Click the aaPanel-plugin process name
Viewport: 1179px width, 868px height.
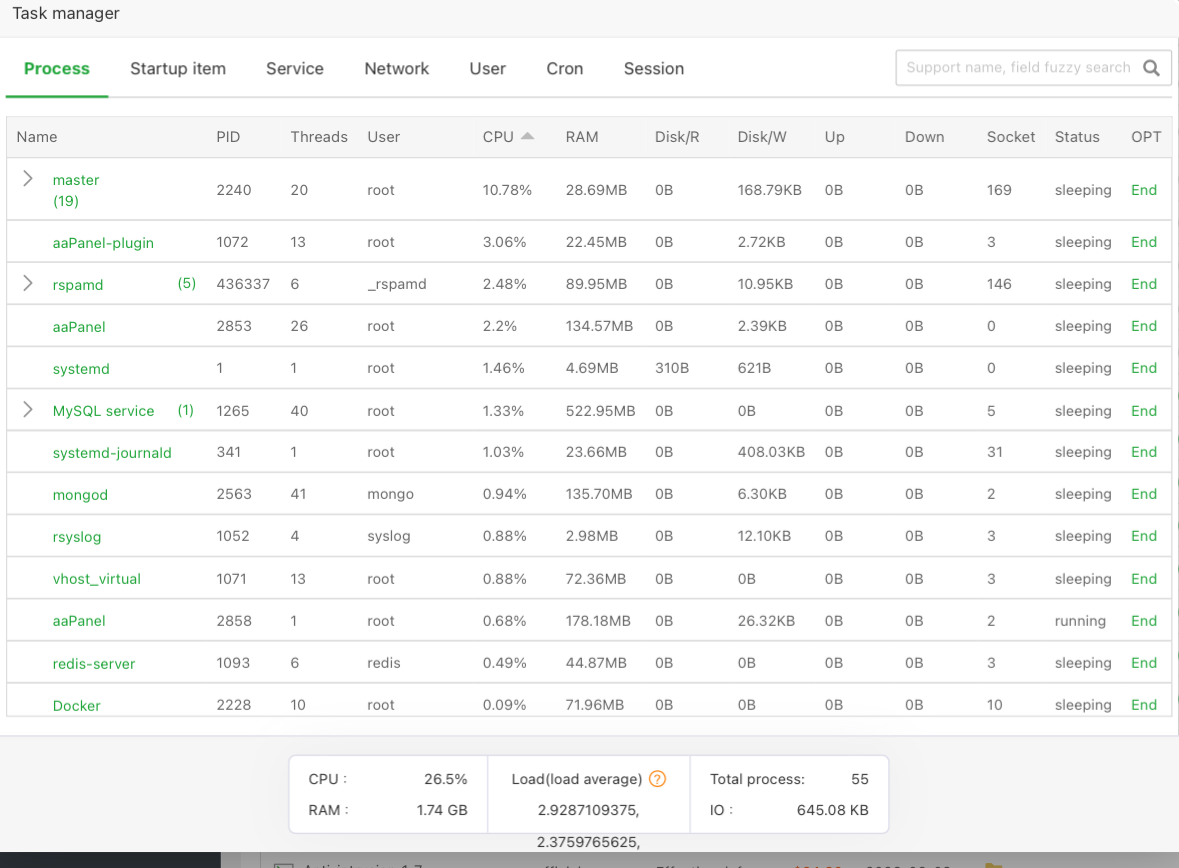point(103,243)
